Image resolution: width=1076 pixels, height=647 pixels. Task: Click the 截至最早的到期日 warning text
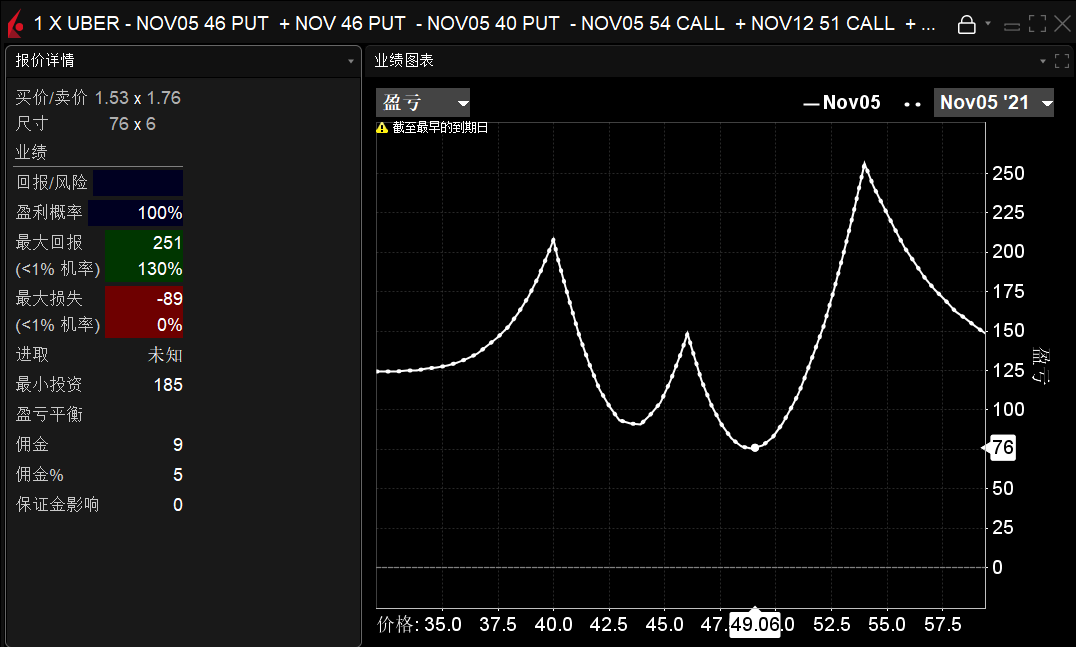point(440,128)
